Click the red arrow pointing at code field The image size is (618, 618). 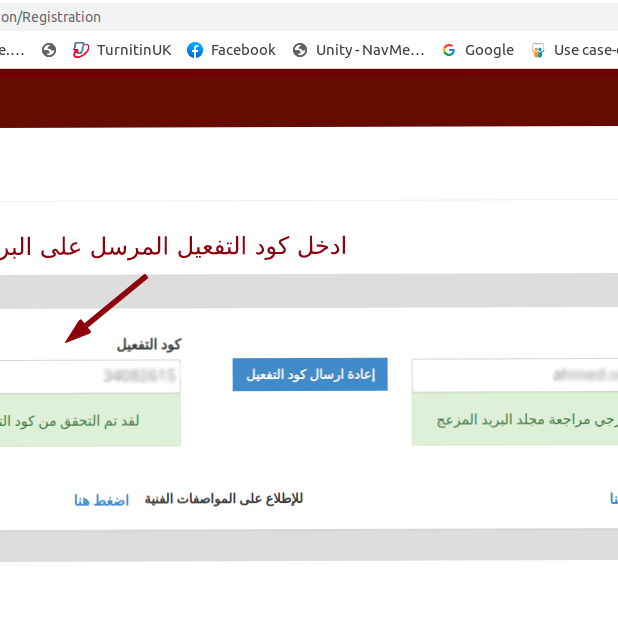[x=107, y=309]
